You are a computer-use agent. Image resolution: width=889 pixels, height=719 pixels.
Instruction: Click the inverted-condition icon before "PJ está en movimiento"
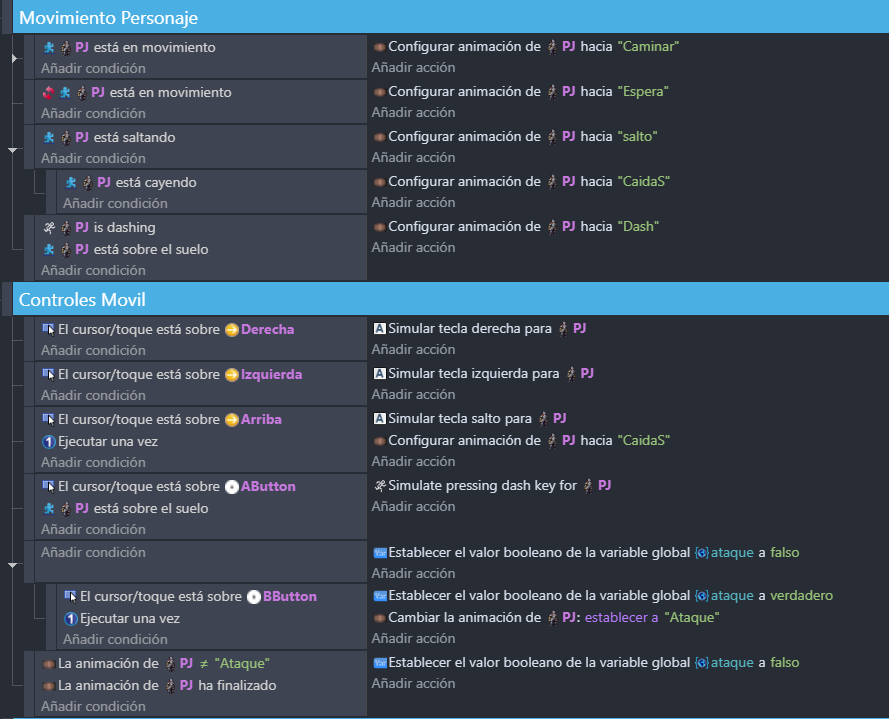tap(47, 93)
